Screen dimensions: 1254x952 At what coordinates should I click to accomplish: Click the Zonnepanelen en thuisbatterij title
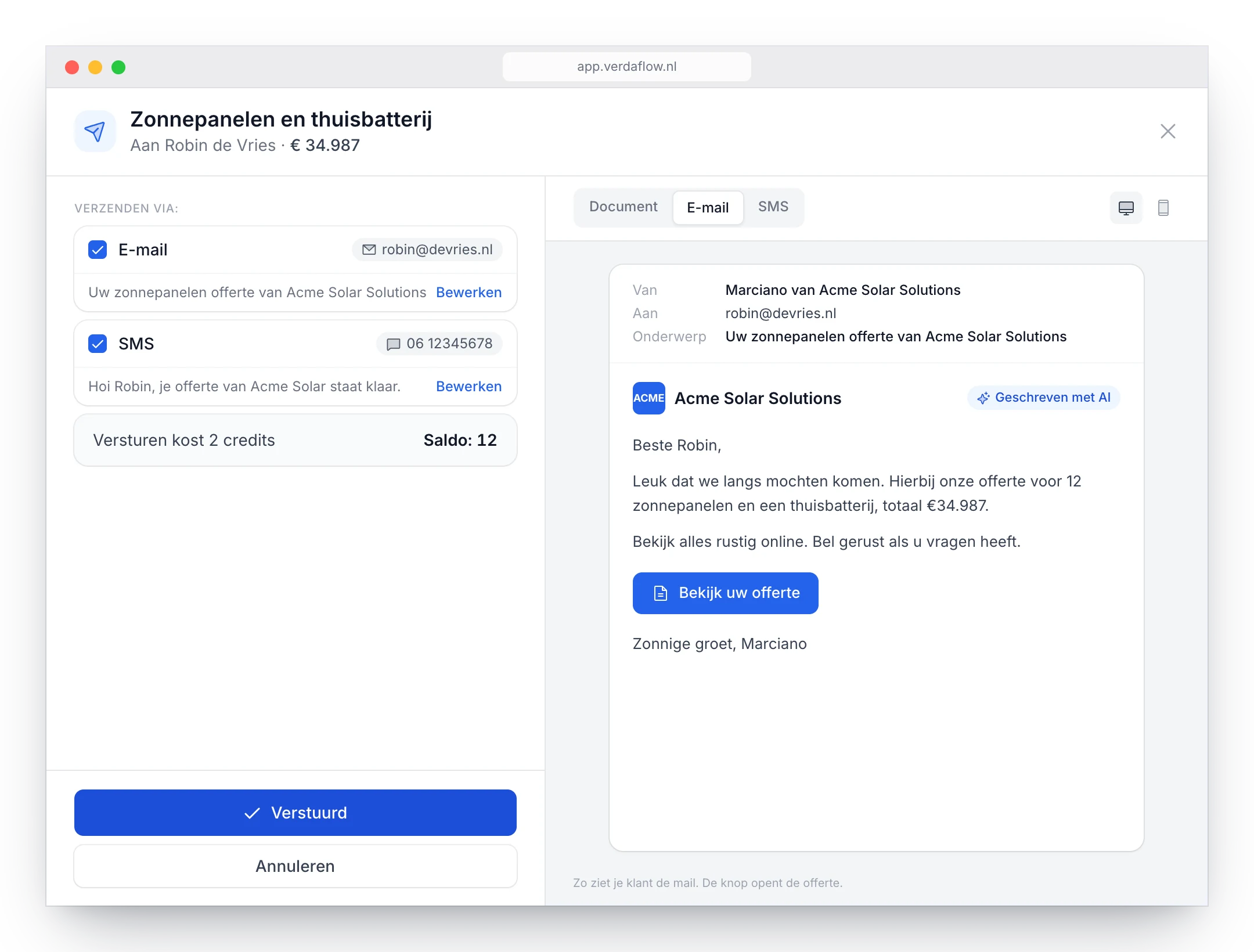pos(281,120)
